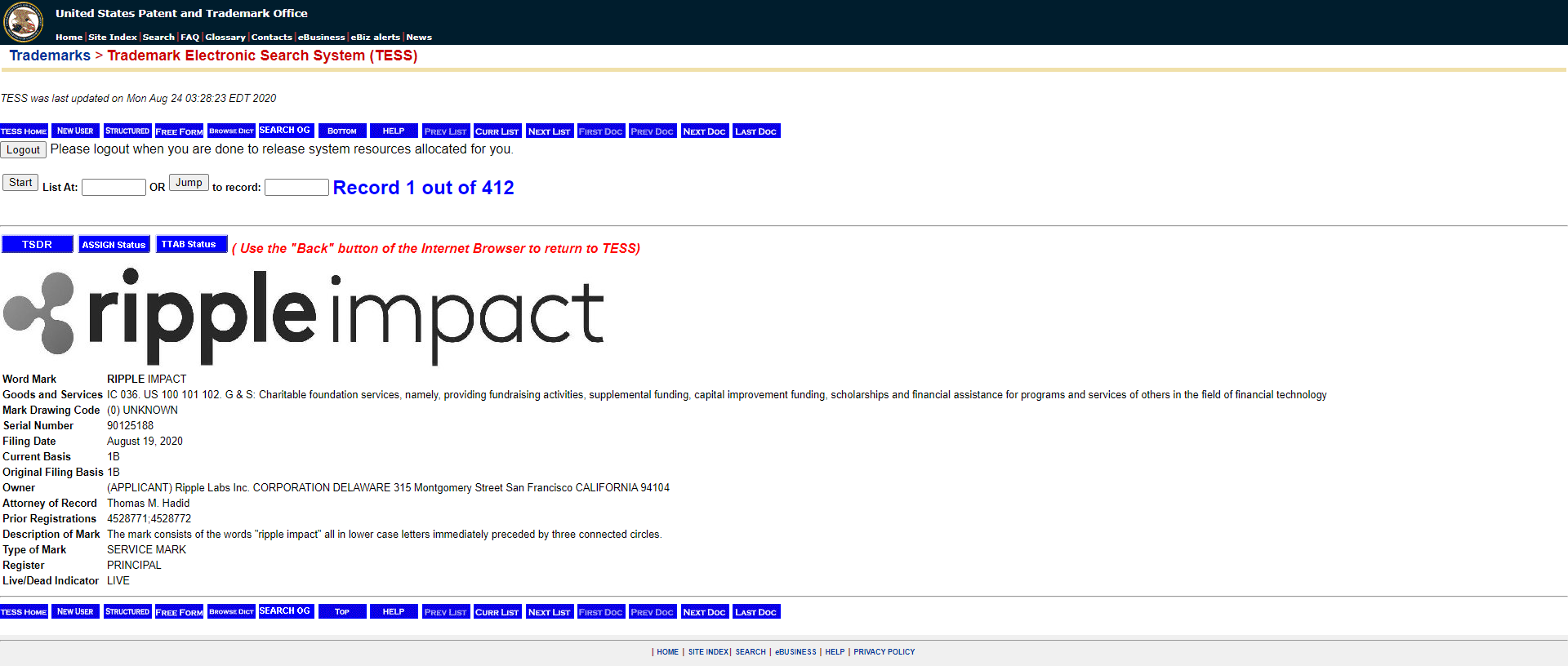This screenshot has height=666, width=1568.
Task: Open Contacts in header navigation
Action: coord(272,37)
